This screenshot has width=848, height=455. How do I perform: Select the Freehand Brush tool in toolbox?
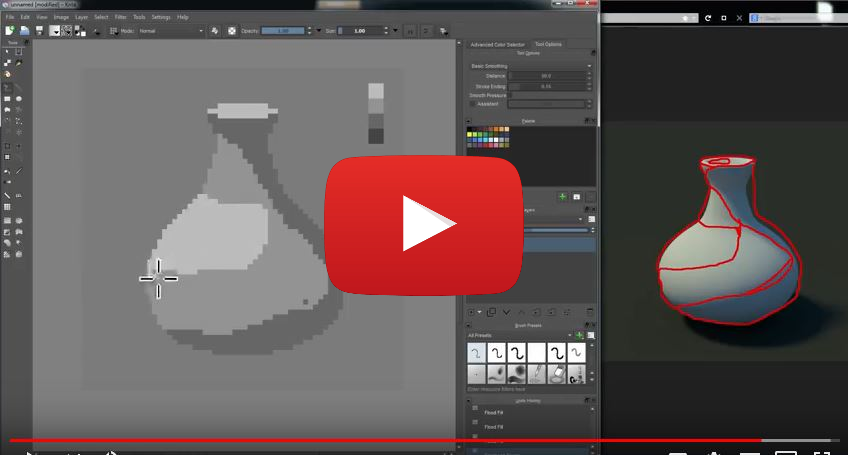point(7,88)
